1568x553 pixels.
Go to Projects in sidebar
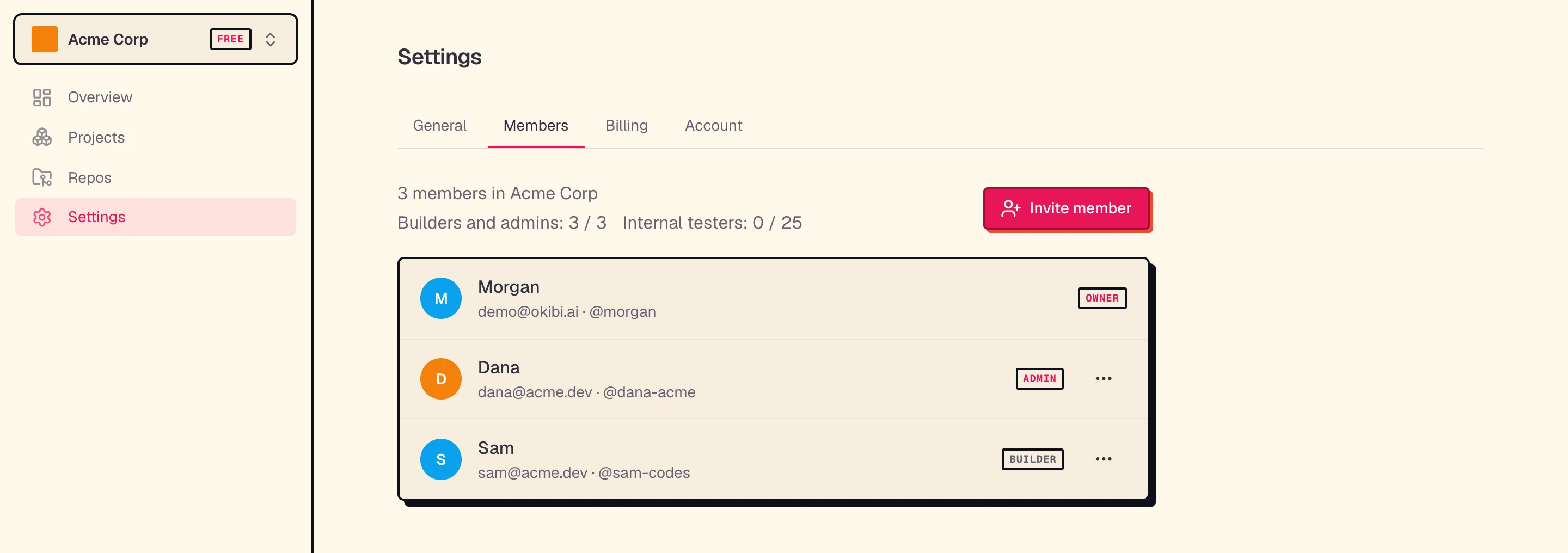pyautogui.click(x=156, y=138)
